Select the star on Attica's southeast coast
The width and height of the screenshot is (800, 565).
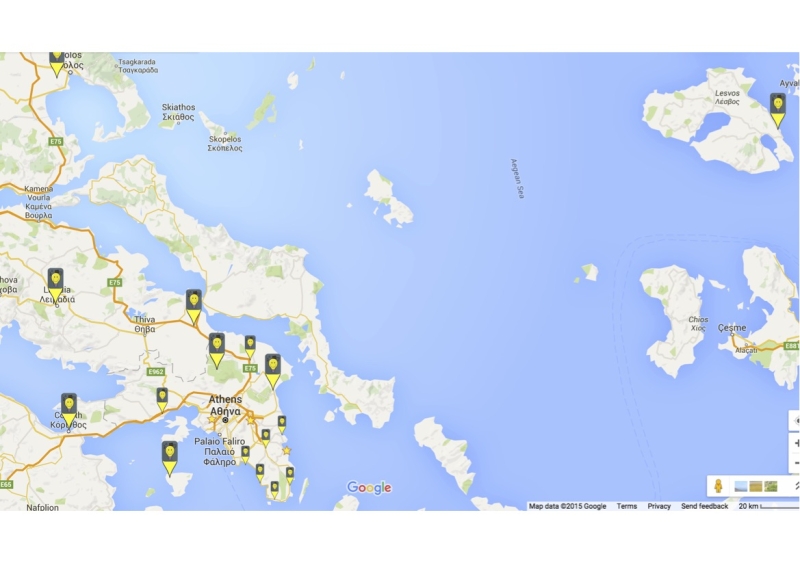pos(287,450)
